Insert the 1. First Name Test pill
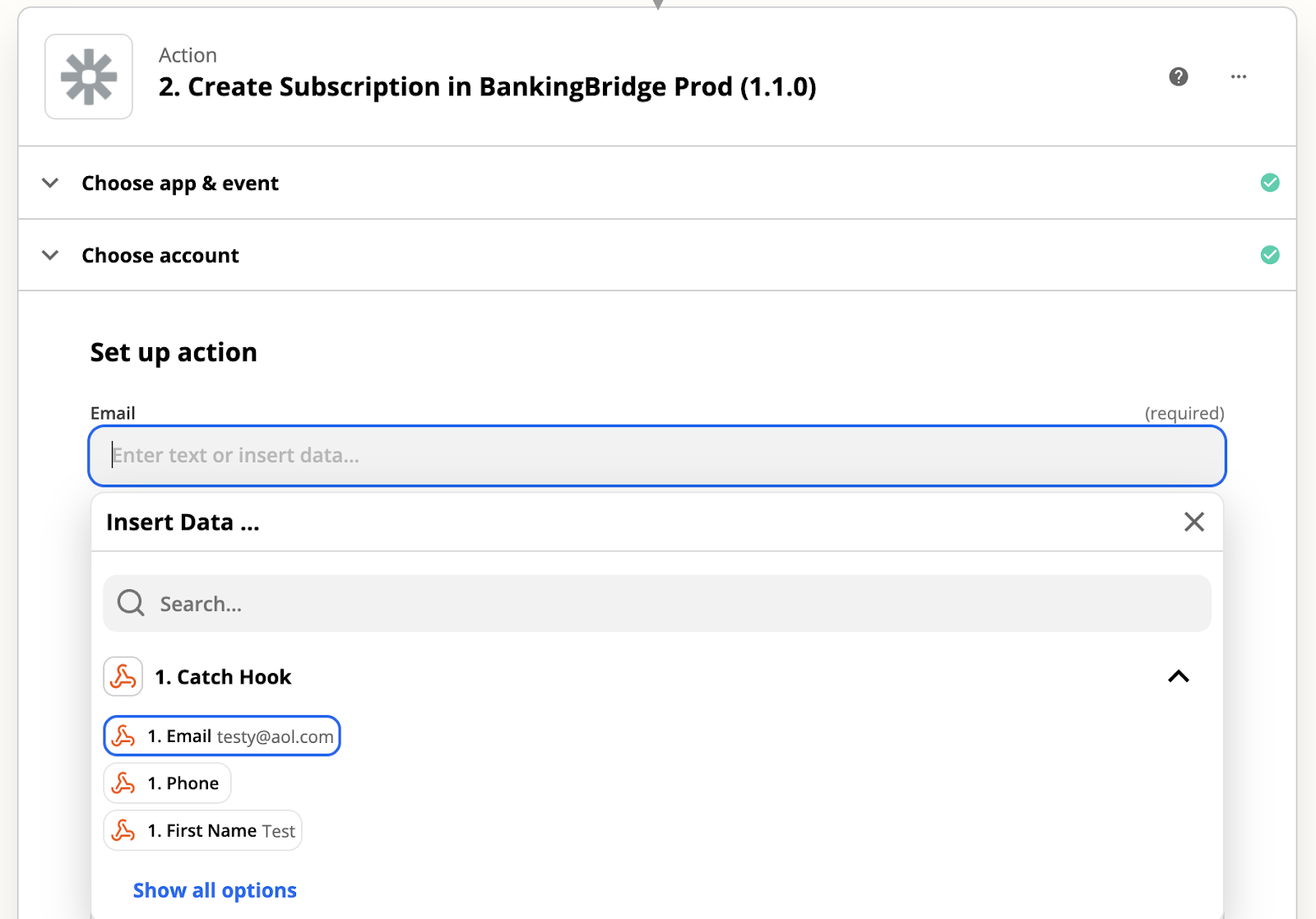 [202, 831]
